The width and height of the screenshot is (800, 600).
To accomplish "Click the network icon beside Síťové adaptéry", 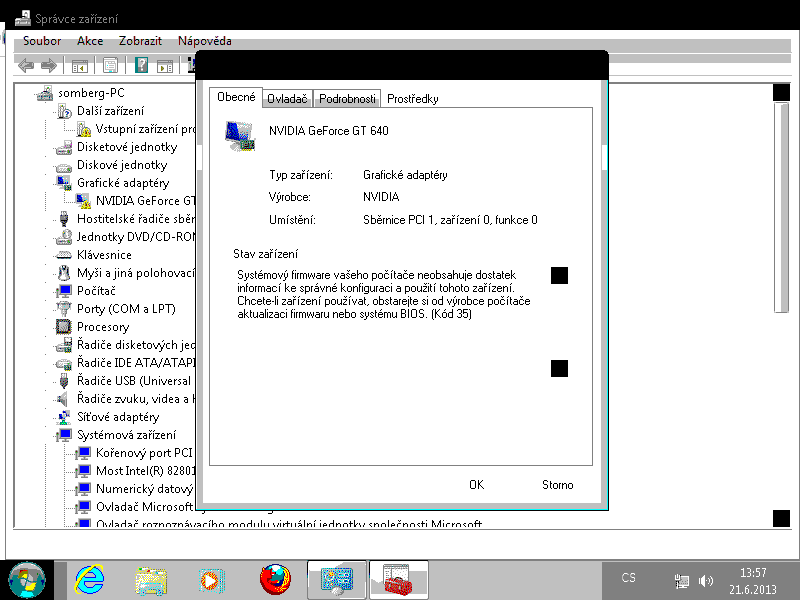I will click(64, 417).
